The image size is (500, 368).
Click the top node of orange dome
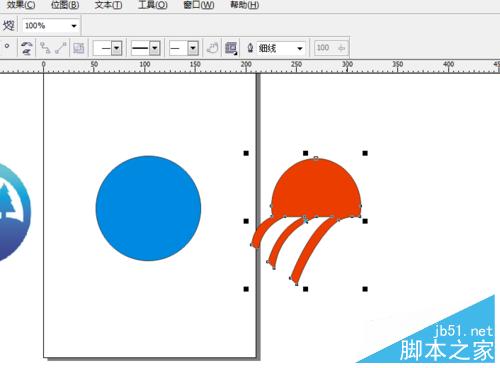[x=316, y=158]
